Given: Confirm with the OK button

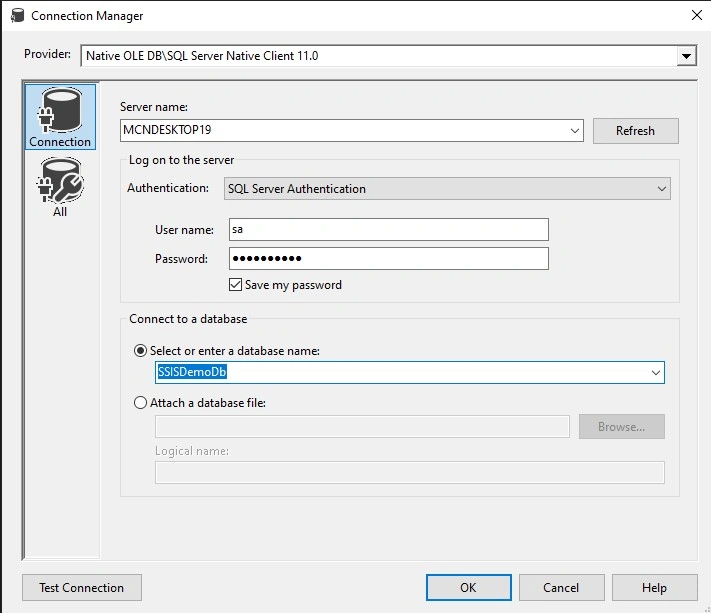Looking at the screenshot, I should click(x=468, y=588).
